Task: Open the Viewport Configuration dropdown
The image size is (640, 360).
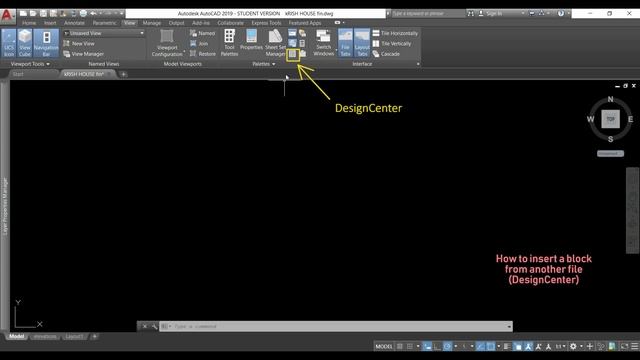Action: [167, 43]
